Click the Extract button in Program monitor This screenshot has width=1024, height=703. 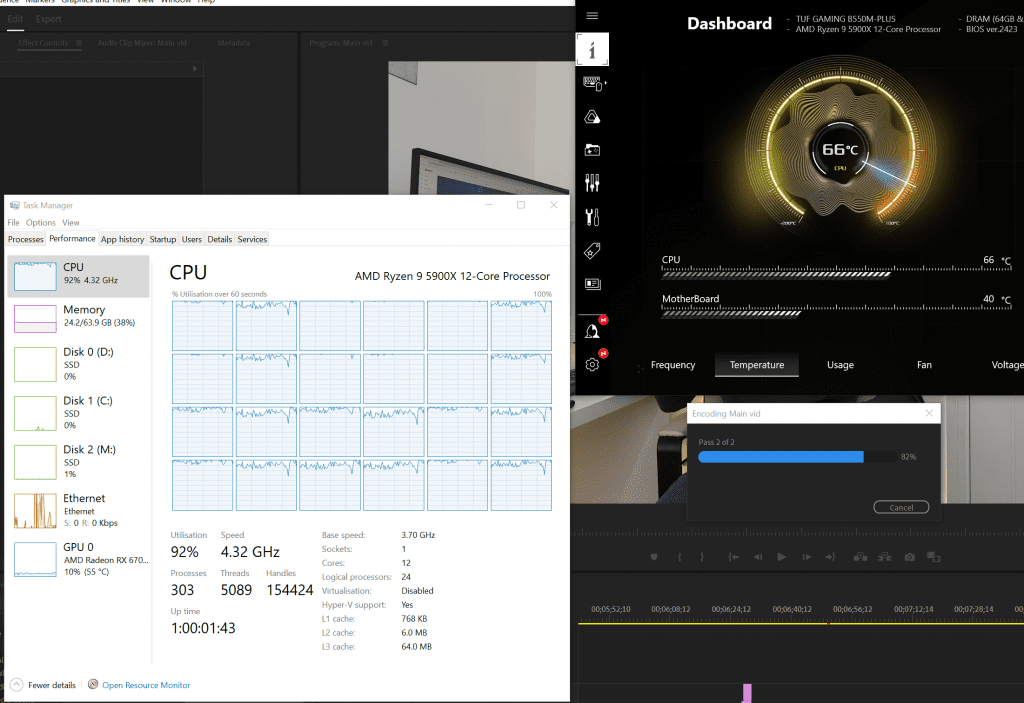click(885, 557)
